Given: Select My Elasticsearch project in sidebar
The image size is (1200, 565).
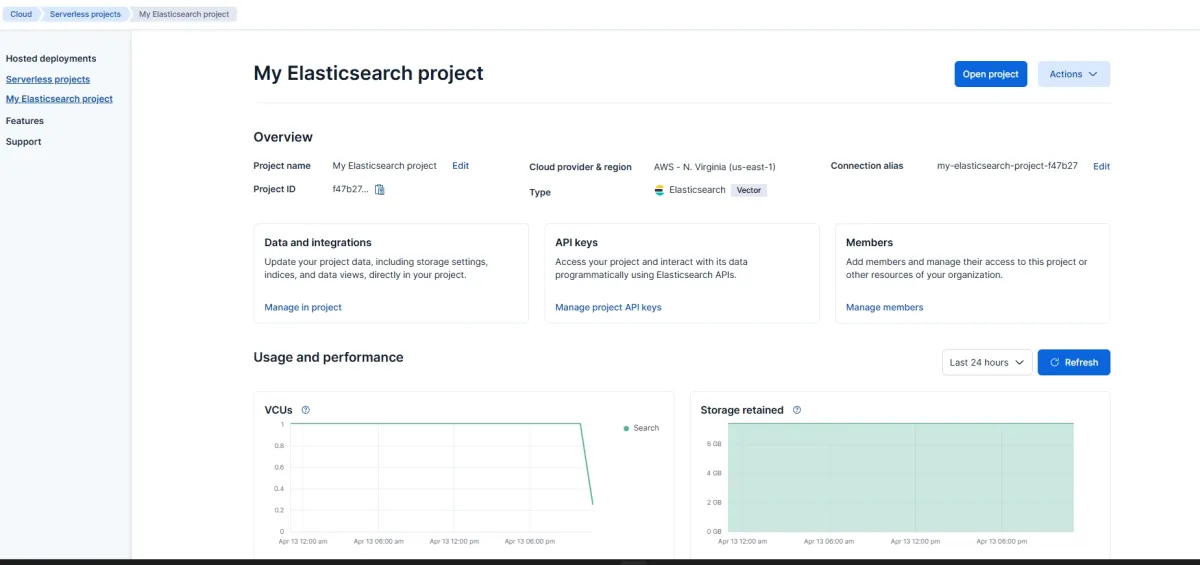Looking at the screenshot, I should tap(59, 99).
